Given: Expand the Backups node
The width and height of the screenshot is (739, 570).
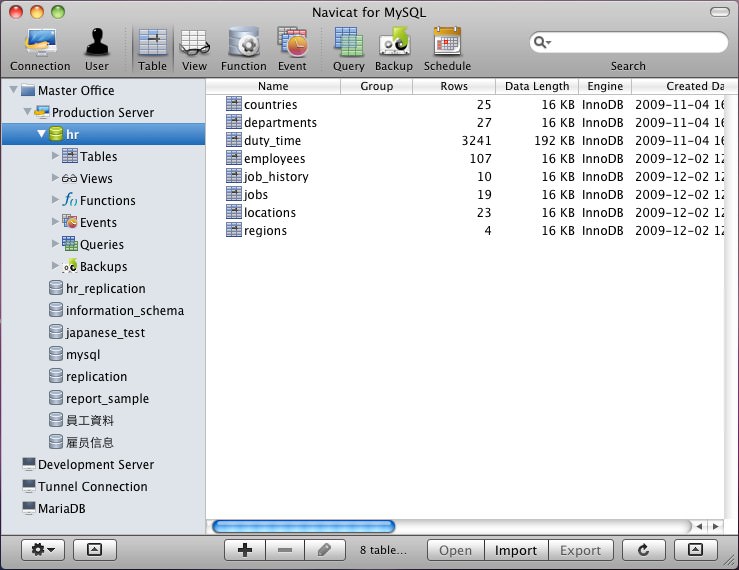Looking at the screenshot, I should pos(55,265).
